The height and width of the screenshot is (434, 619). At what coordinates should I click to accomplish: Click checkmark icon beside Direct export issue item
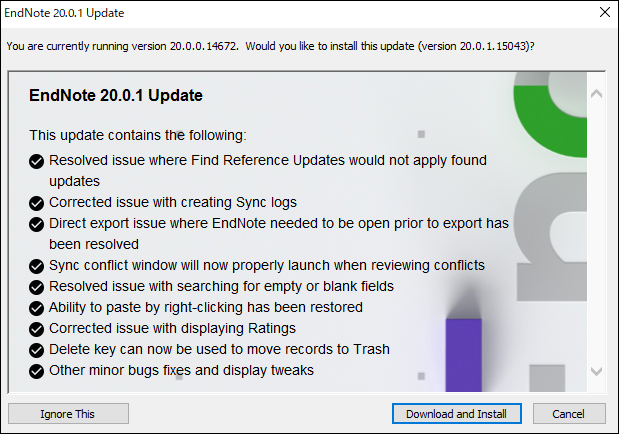click(x=36, y=223)
